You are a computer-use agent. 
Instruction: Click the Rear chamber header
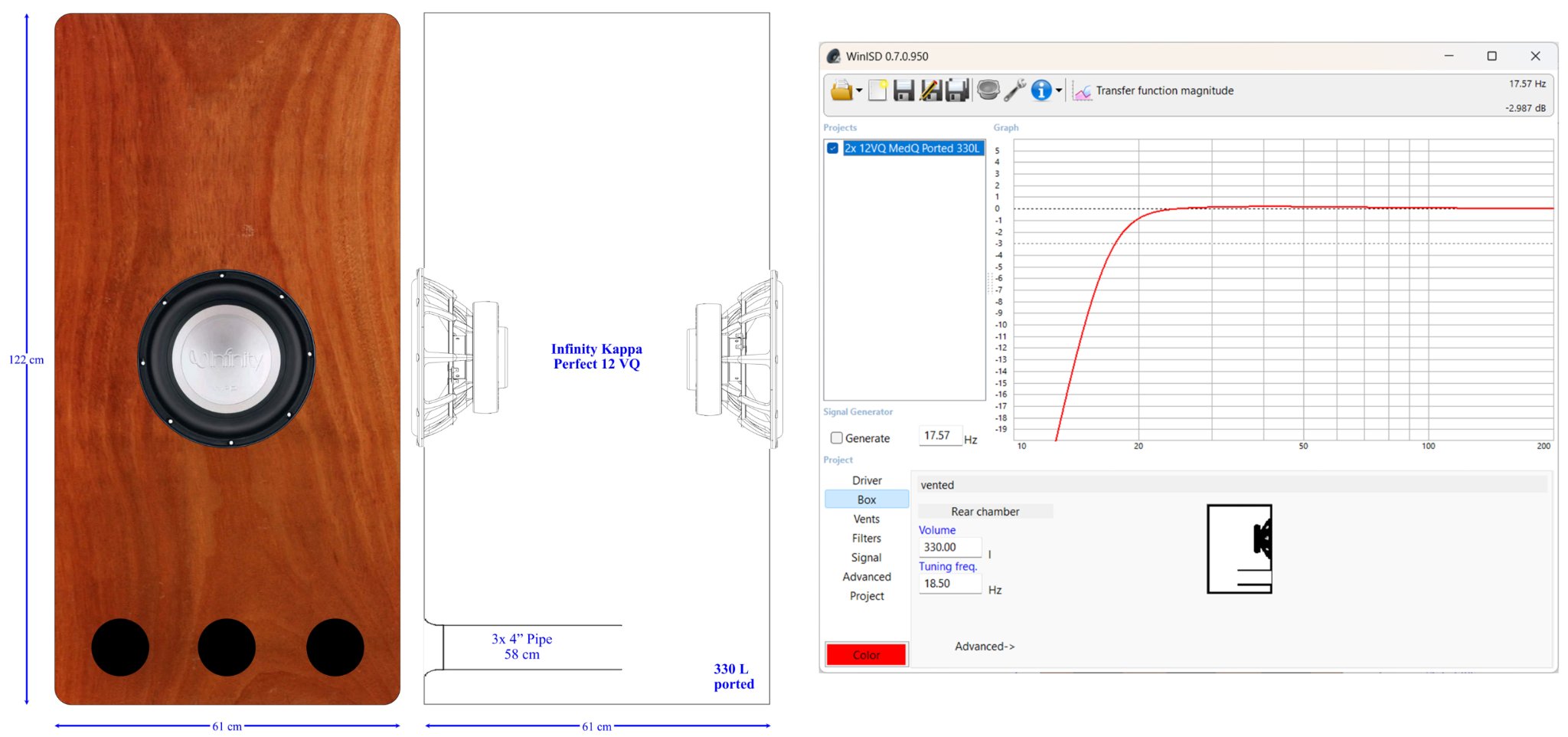coord(985,511)
